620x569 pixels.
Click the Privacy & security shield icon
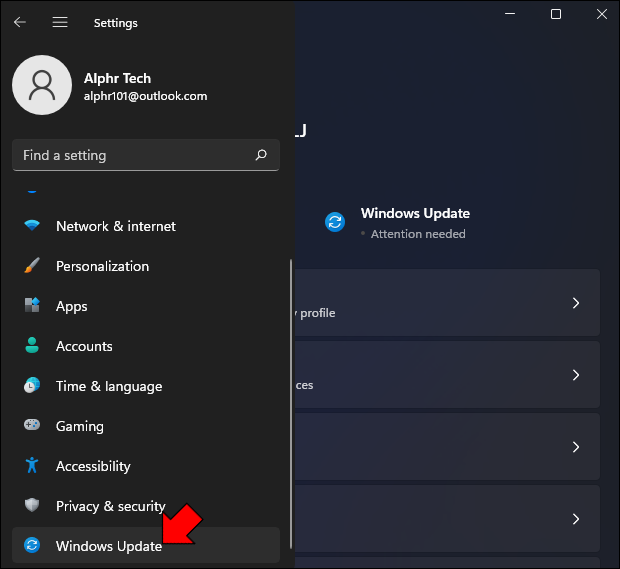point(32,505)
